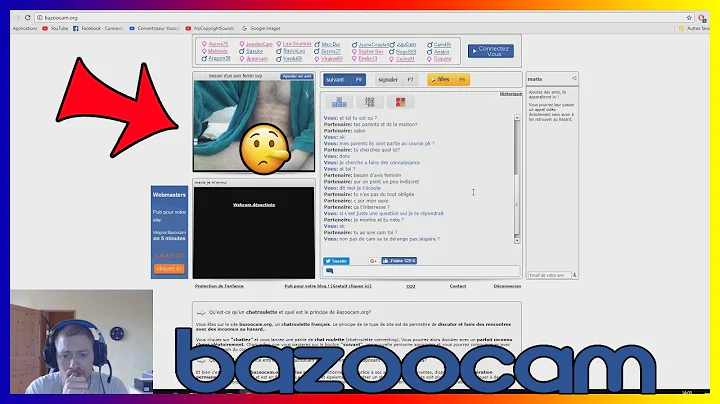Open the 'Contact' footer link
720x404 pixels.
[457, 286]
